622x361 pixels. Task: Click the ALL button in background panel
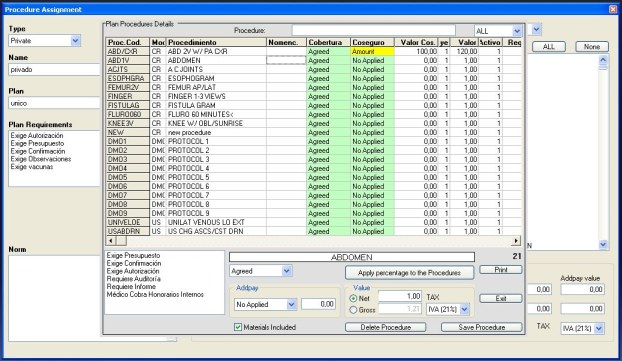[x=549, y=47]
